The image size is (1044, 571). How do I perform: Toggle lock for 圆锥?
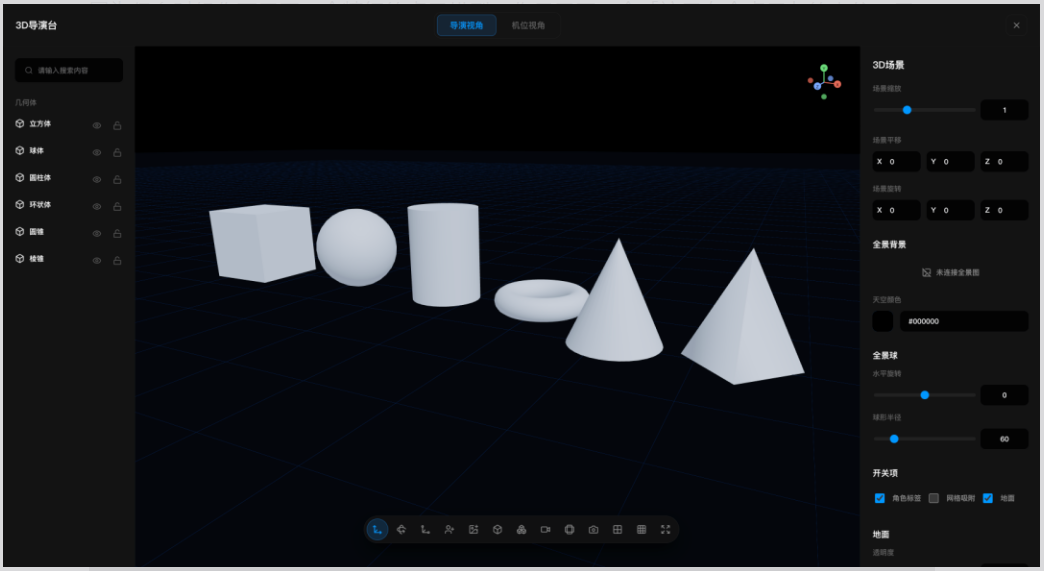tap(117, 234)
